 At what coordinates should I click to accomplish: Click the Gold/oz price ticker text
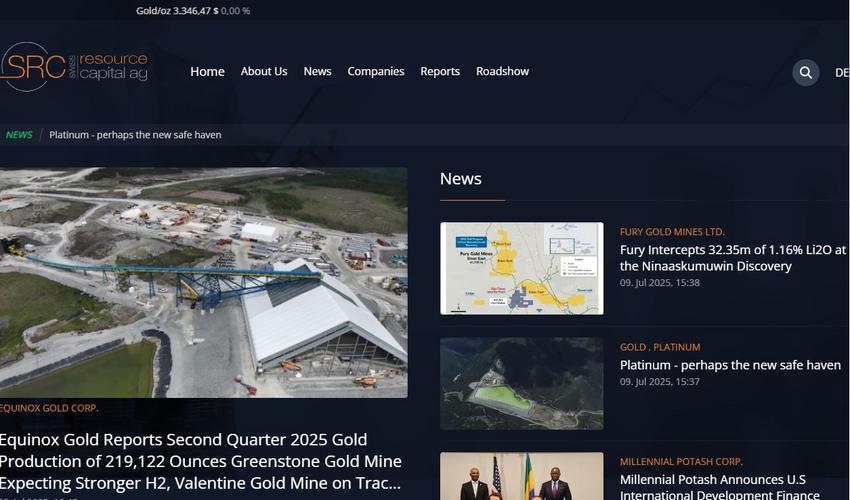click(192, 10)
